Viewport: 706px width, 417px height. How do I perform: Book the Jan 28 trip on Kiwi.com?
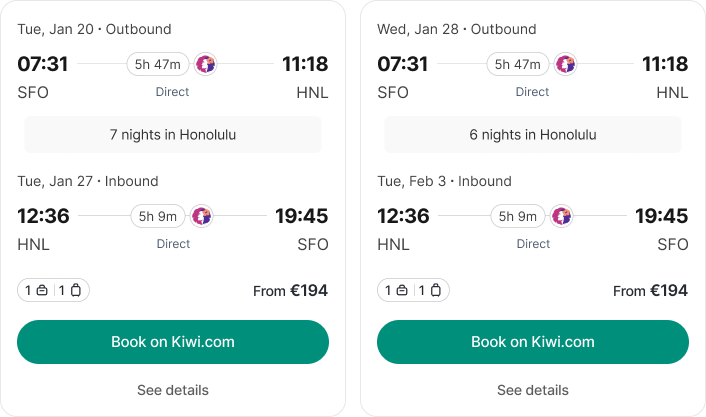pyautogui.click(x=533, y=342)
